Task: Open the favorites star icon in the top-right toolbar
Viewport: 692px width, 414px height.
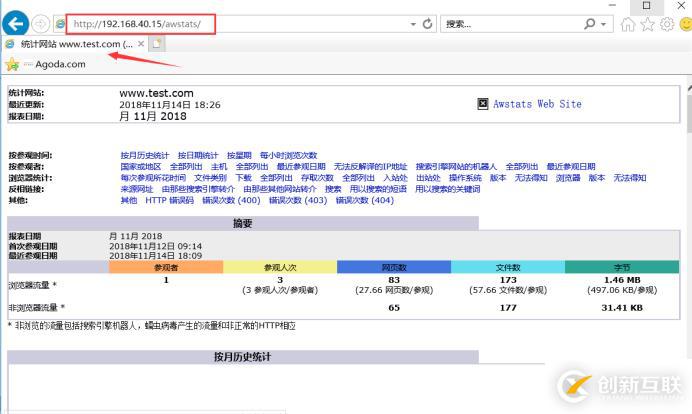Action: point(646,23)
